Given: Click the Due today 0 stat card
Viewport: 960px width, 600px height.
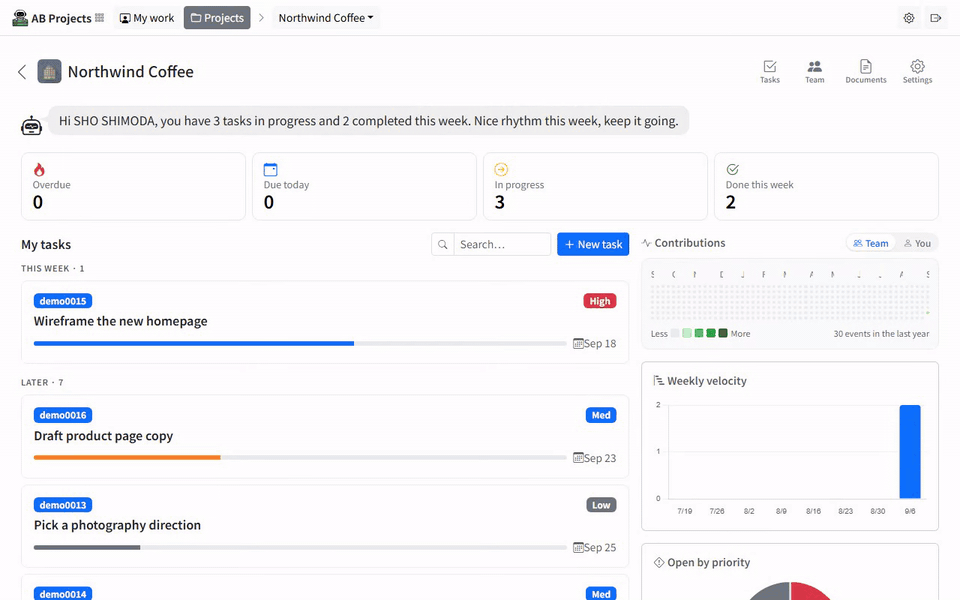Looking at the screenshot, I should [364, 186].
